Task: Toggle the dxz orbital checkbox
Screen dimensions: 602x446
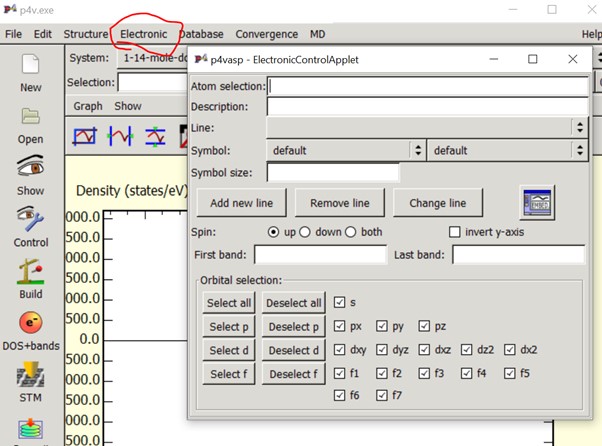Action: coord(424,350)
